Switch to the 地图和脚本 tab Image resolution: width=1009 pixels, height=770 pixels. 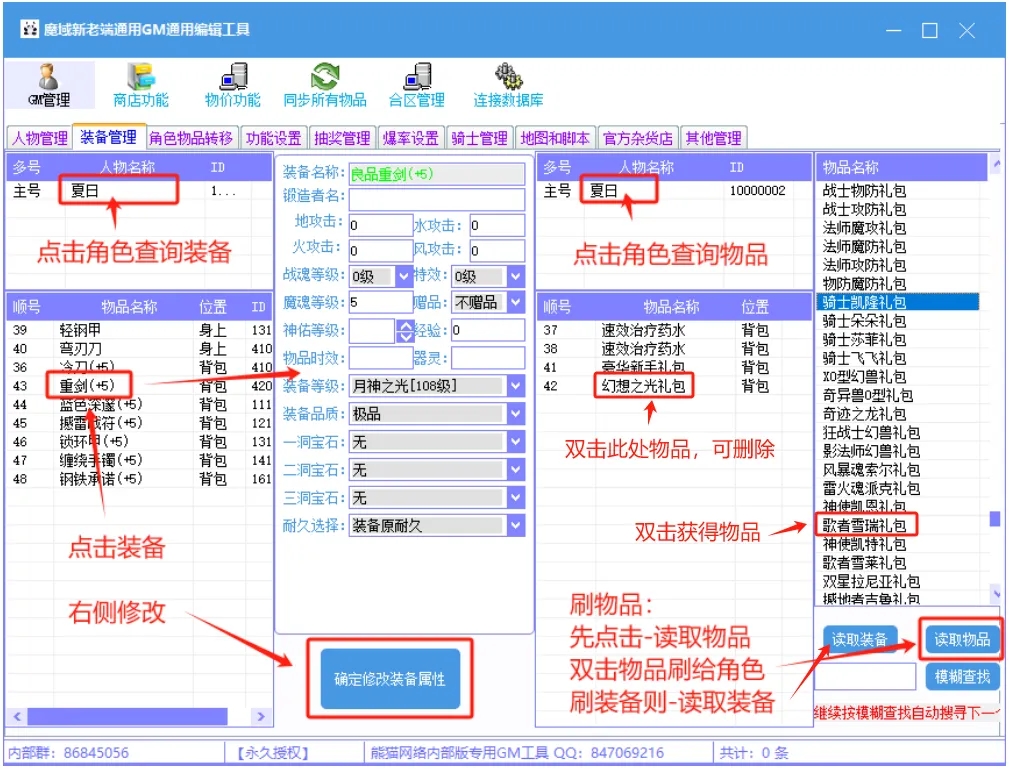pyautogui.click(x=555, y=138)
